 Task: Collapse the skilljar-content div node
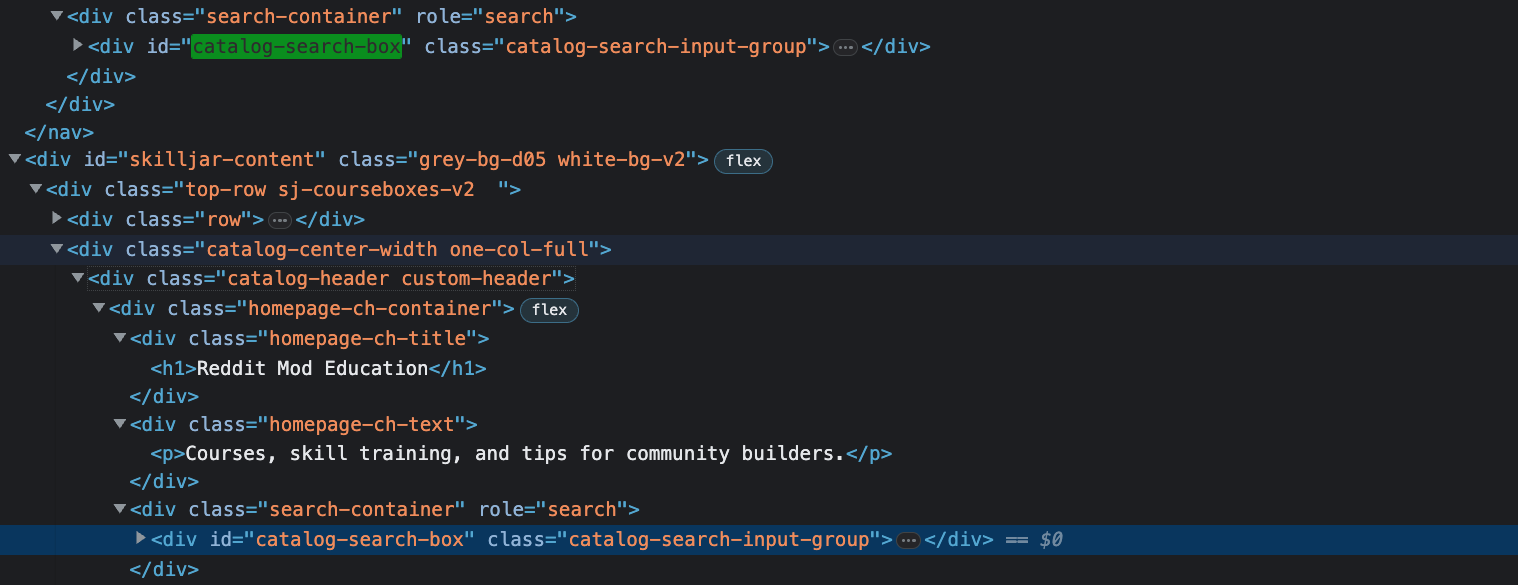click(x=14, y=159)
